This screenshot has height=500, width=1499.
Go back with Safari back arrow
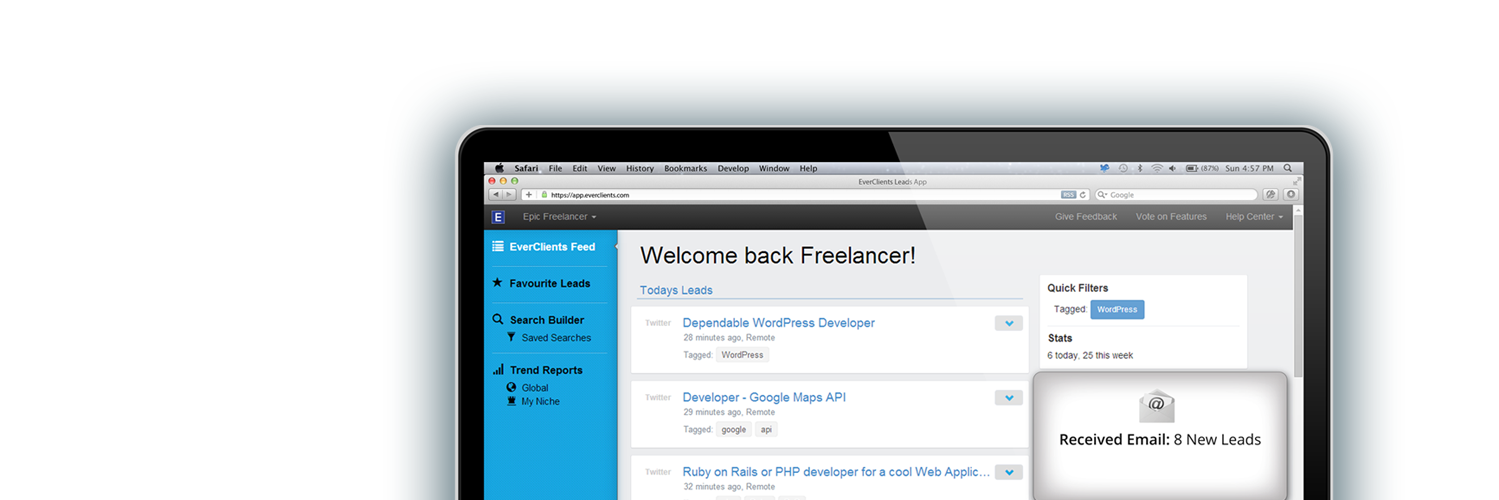pos(496,195)
